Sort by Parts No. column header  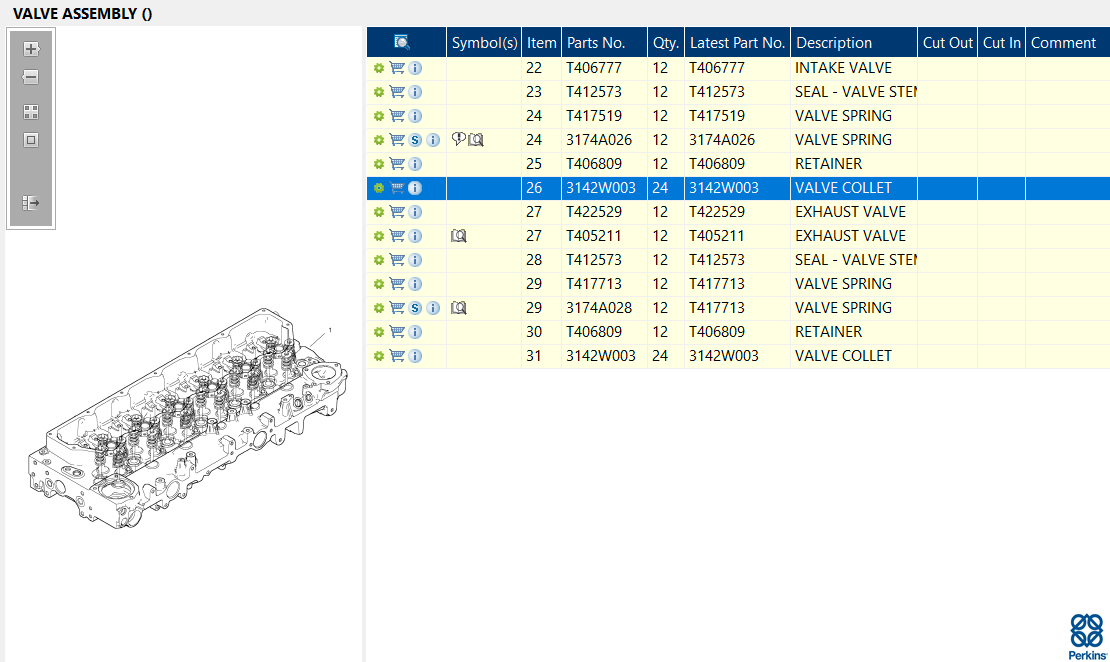point(596,43)
